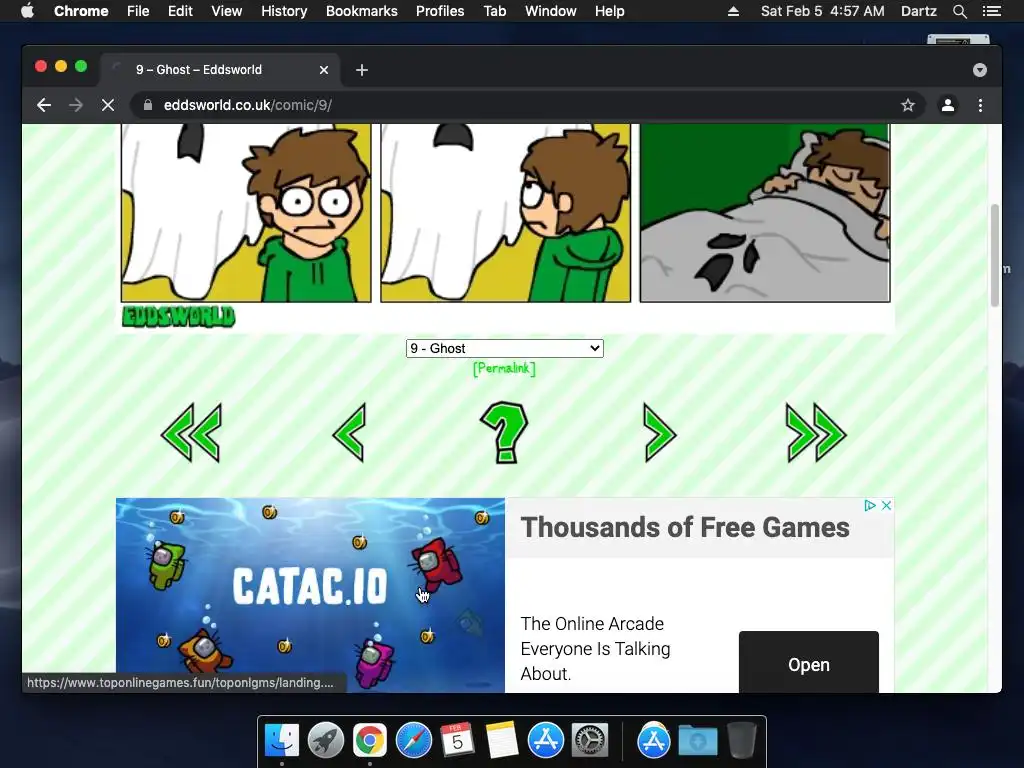
Task: Open the Profiles menu
Action: coord(440,11)
